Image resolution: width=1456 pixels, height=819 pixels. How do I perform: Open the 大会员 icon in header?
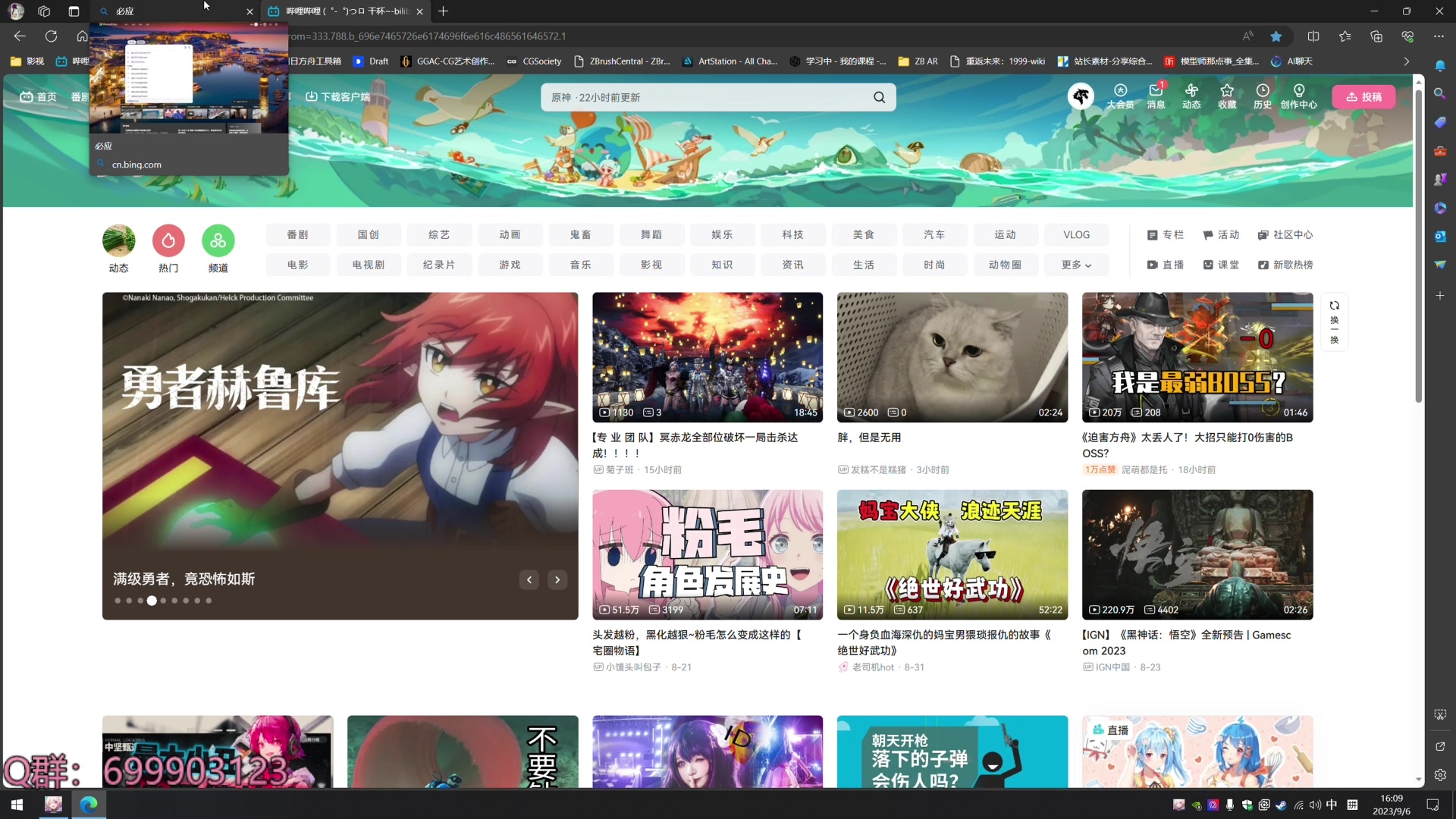[1120, 96]
